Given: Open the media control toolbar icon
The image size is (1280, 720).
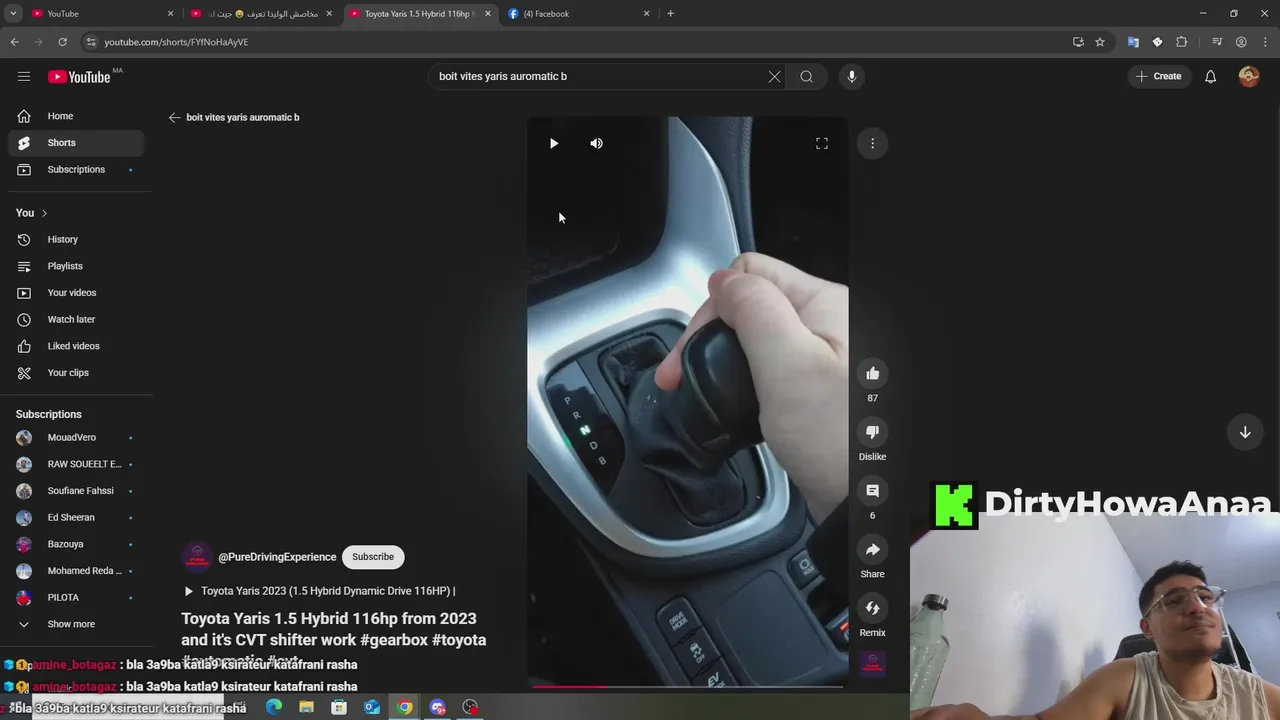Looking at the screenshot, I should (1217, 42).
